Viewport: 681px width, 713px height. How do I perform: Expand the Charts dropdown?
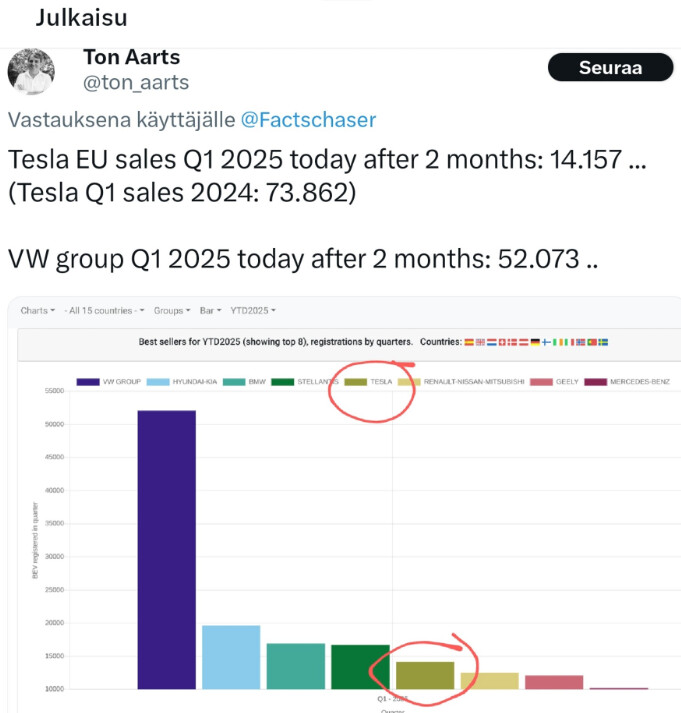38,311
